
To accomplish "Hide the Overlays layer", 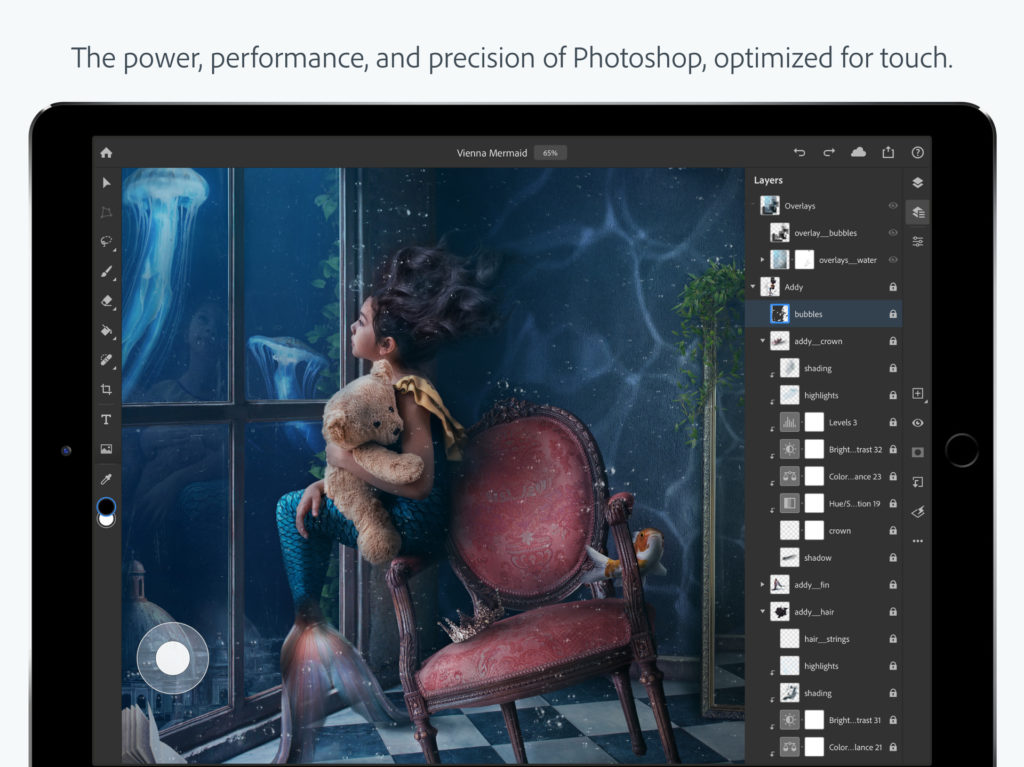I will (894, 205).
